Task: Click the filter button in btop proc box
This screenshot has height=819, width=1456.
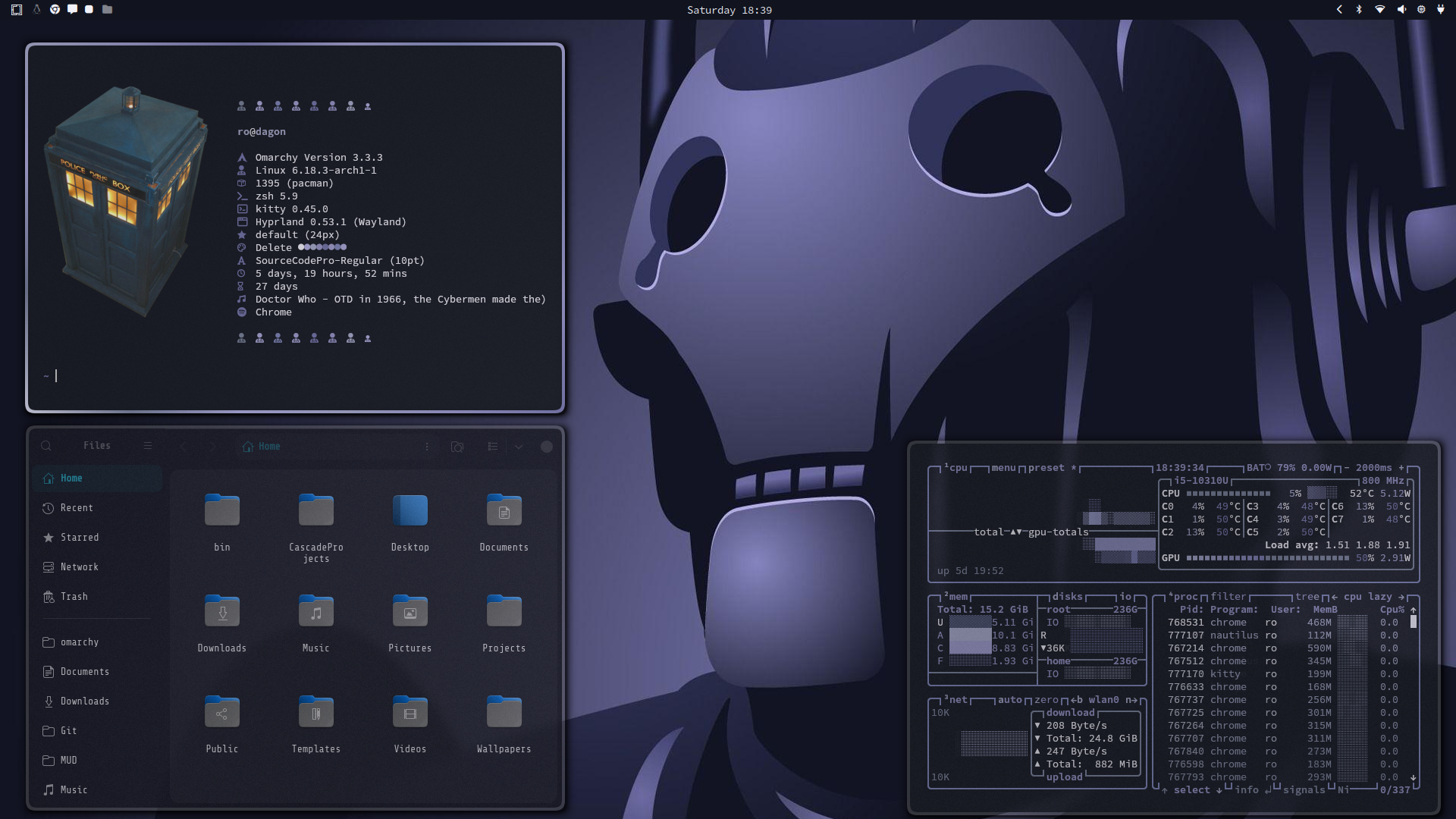Action: [x=1228, y=597]
